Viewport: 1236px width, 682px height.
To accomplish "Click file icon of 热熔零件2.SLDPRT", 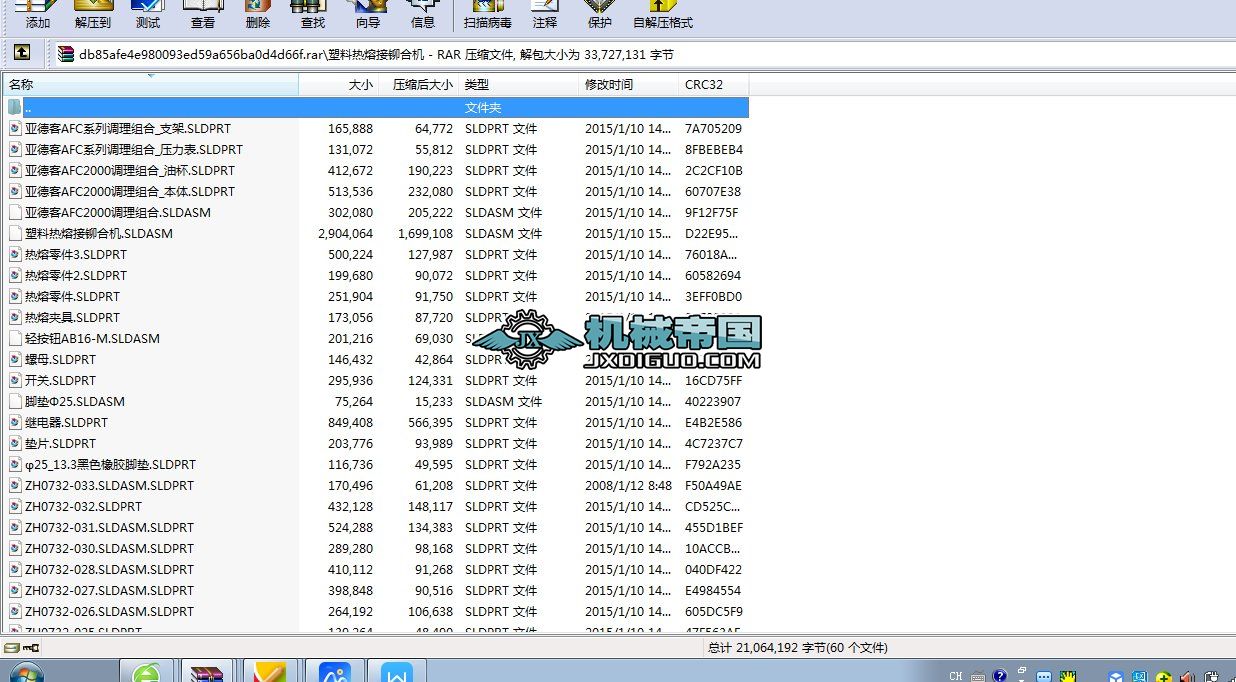I will pyautogui.click(x=15, y=275).
